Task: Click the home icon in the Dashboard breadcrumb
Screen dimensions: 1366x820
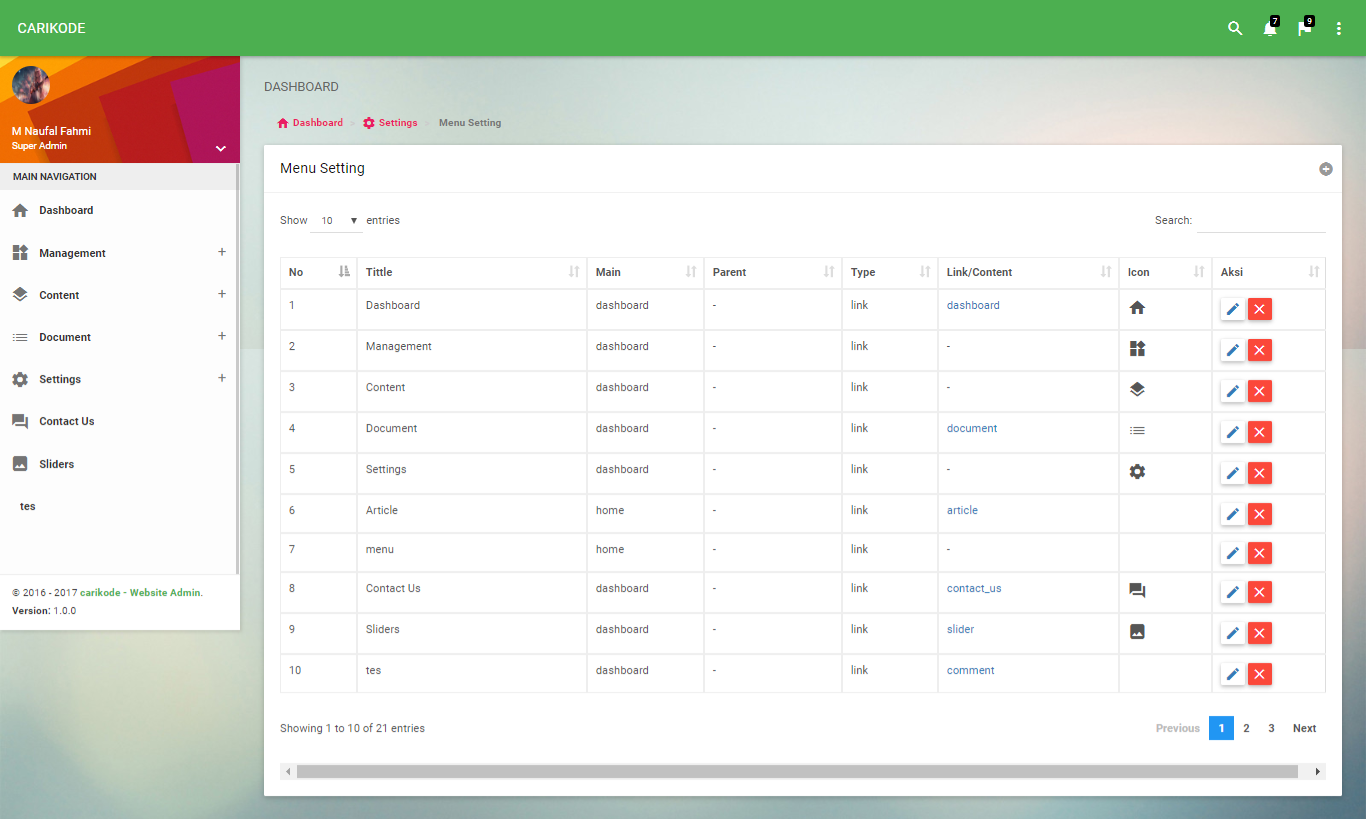Action: 281,122
